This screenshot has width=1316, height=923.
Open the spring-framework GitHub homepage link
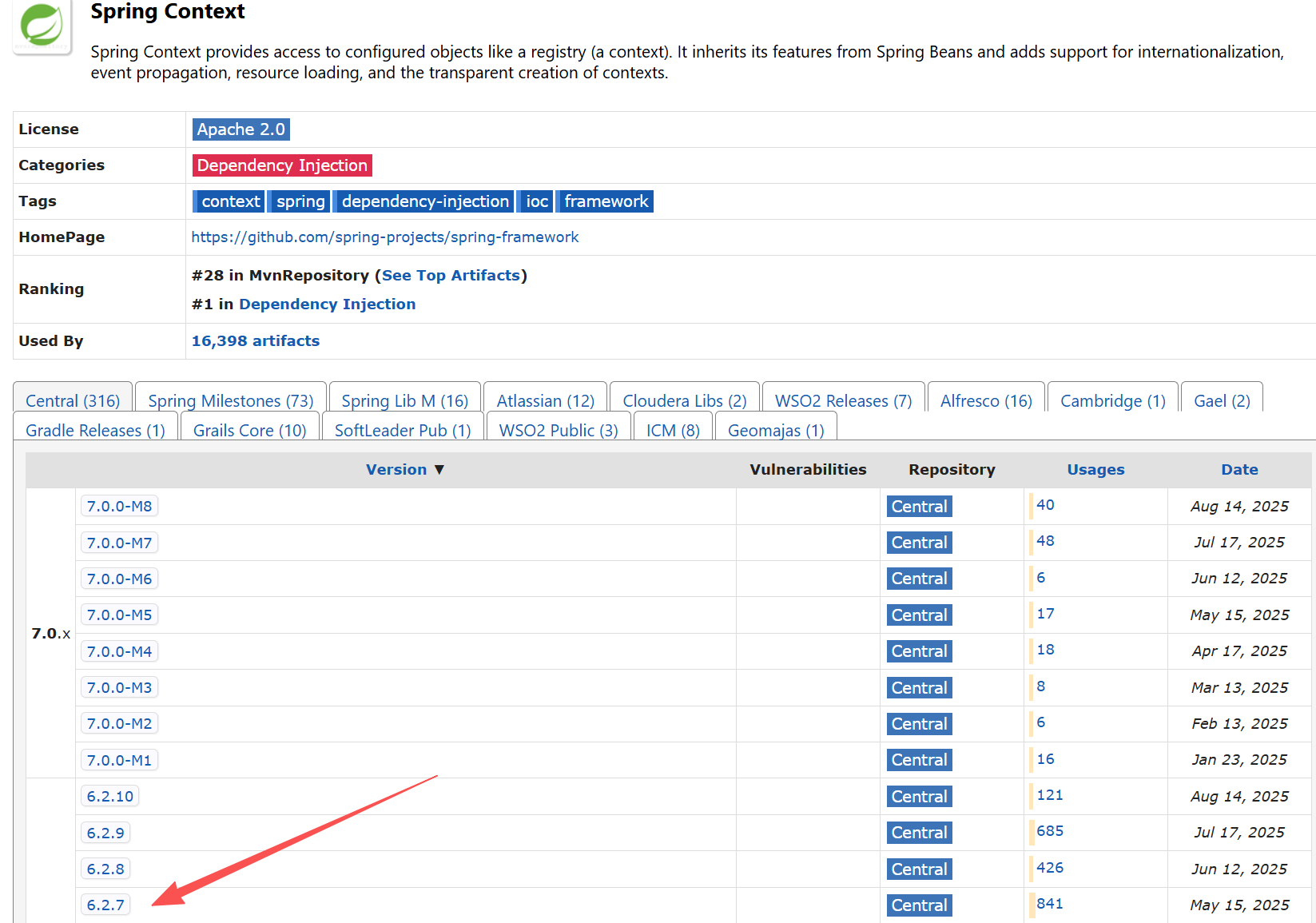pos(385,237)
